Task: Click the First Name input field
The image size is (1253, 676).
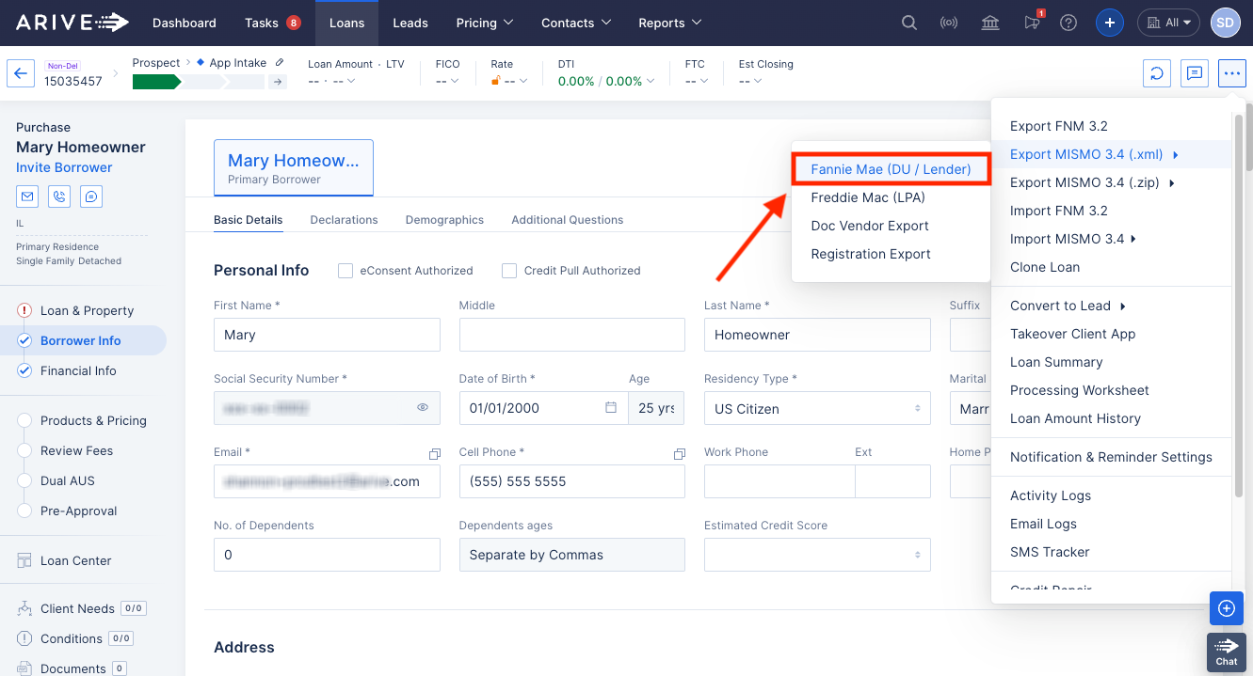Action: tap(327, 335)
